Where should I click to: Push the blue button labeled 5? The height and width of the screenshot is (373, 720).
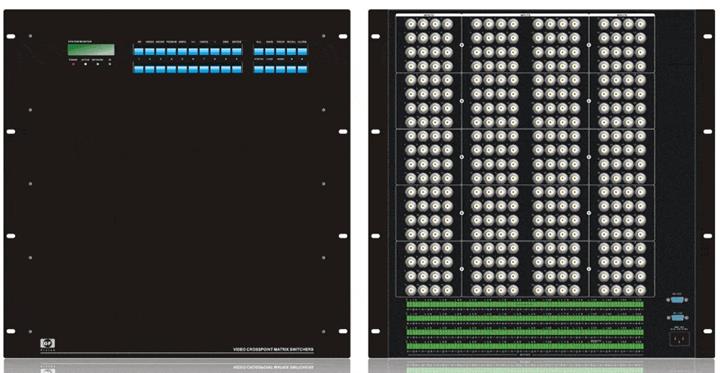tap(182, 69)
